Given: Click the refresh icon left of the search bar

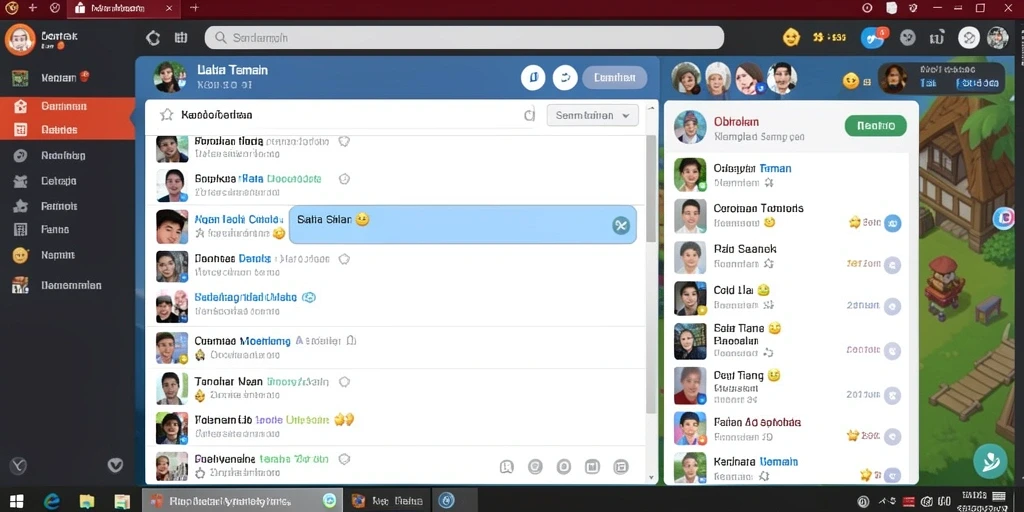Looking at the screenshot, I should coord(153,38).
